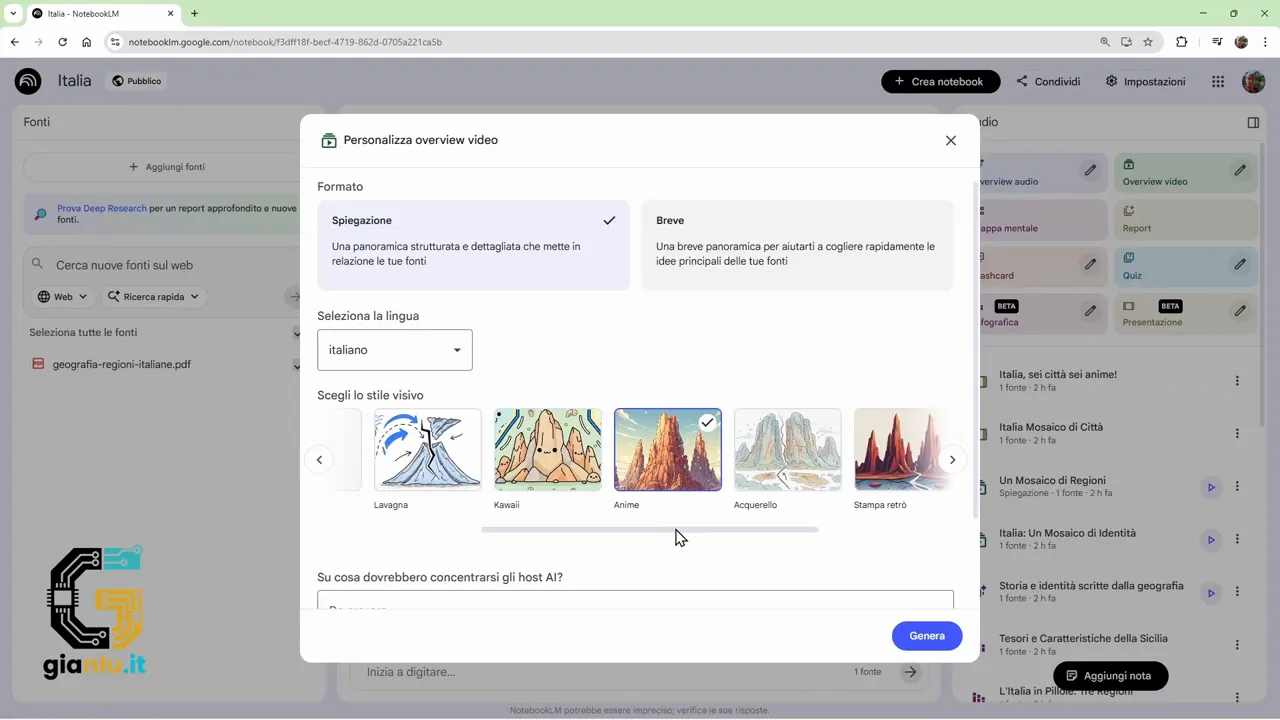Toggle the Seleziona tutte le fonti checkbox
This screenshot has width=1280, height=720.
coord(296,333)
